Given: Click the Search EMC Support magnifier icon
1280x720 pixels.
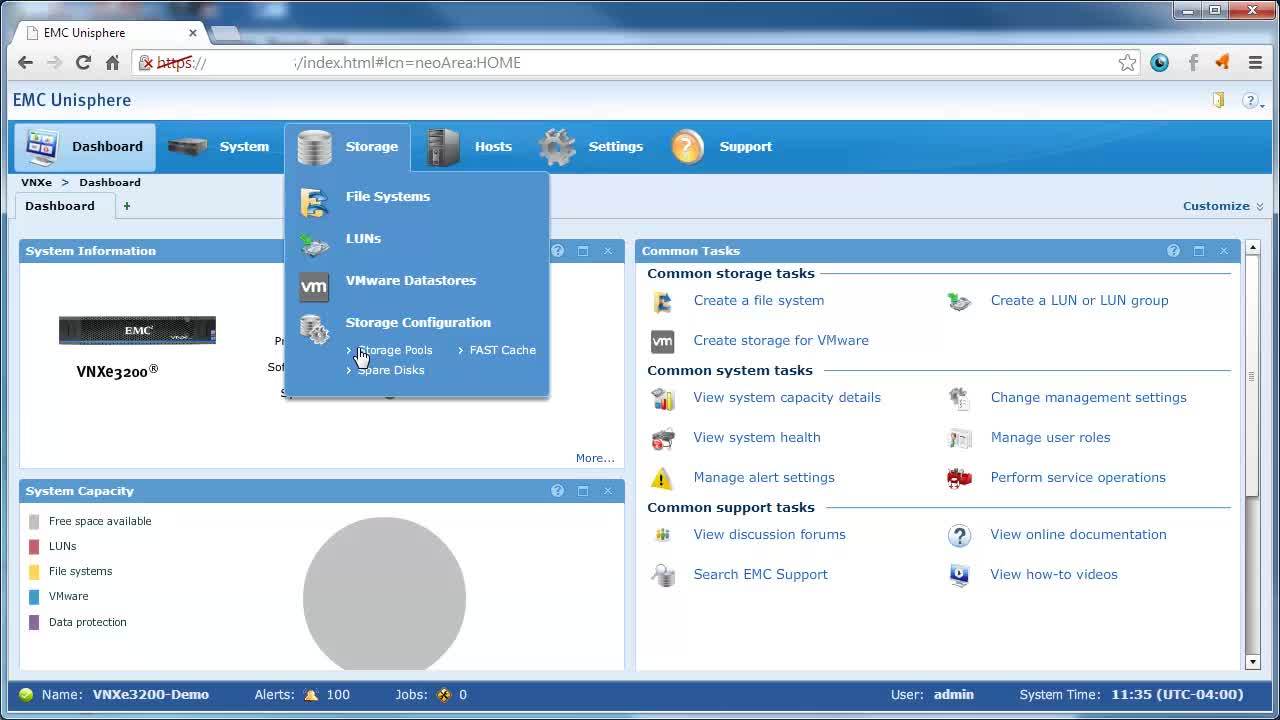Looking at the screenshot, I should [x=662, y=575].
